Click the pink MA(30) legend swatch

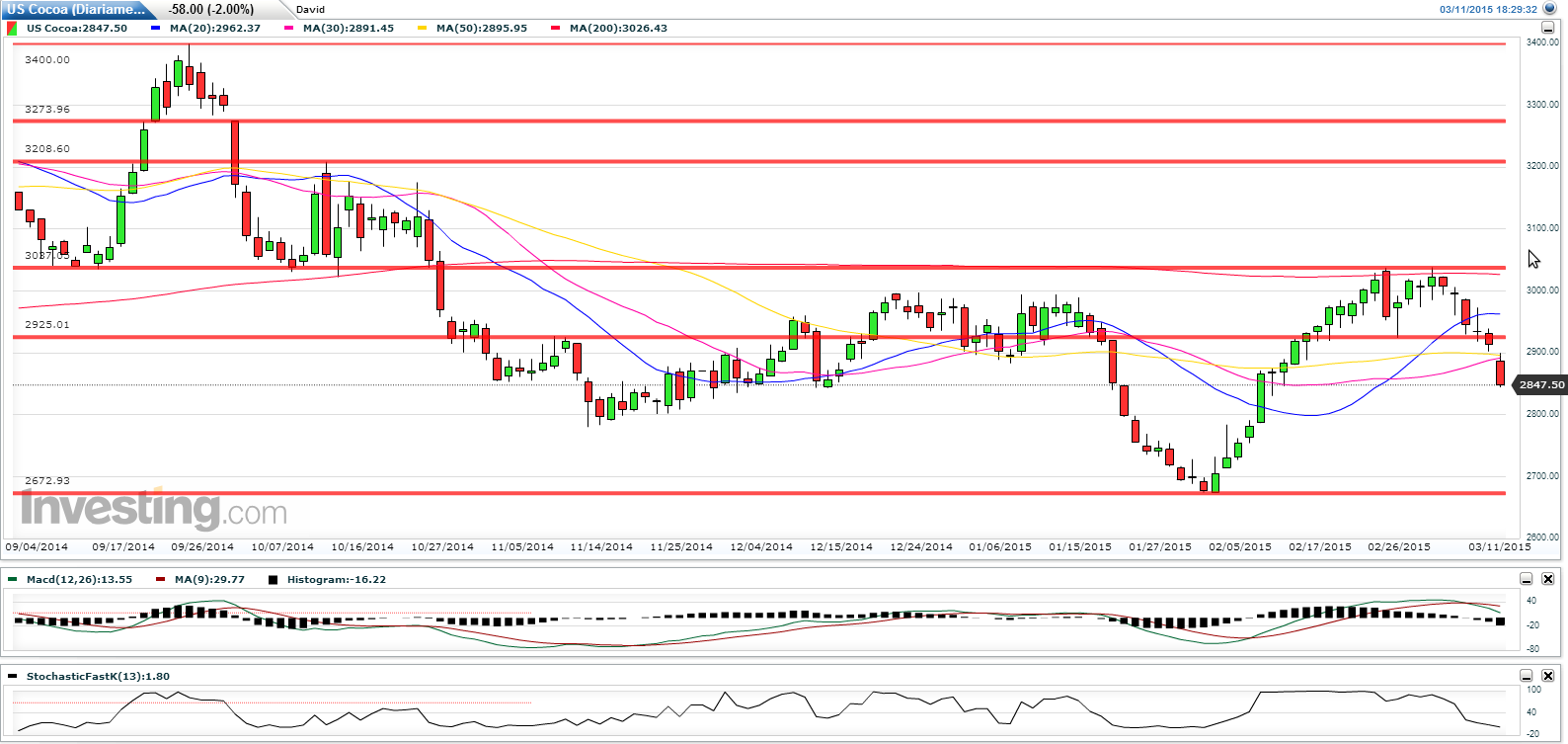click(288, 29)
